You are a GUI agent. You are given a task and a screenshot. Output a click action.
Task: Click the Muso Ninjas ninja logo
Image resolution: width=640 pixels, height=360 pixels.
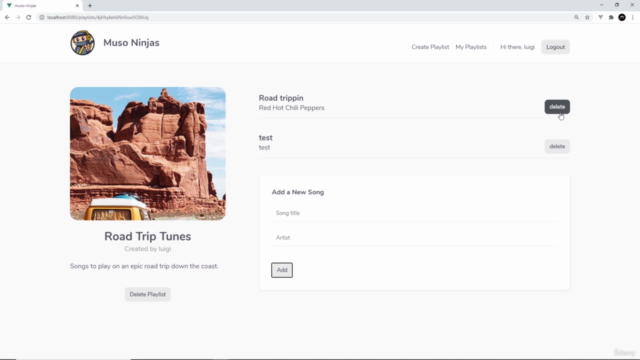(82, 42)
